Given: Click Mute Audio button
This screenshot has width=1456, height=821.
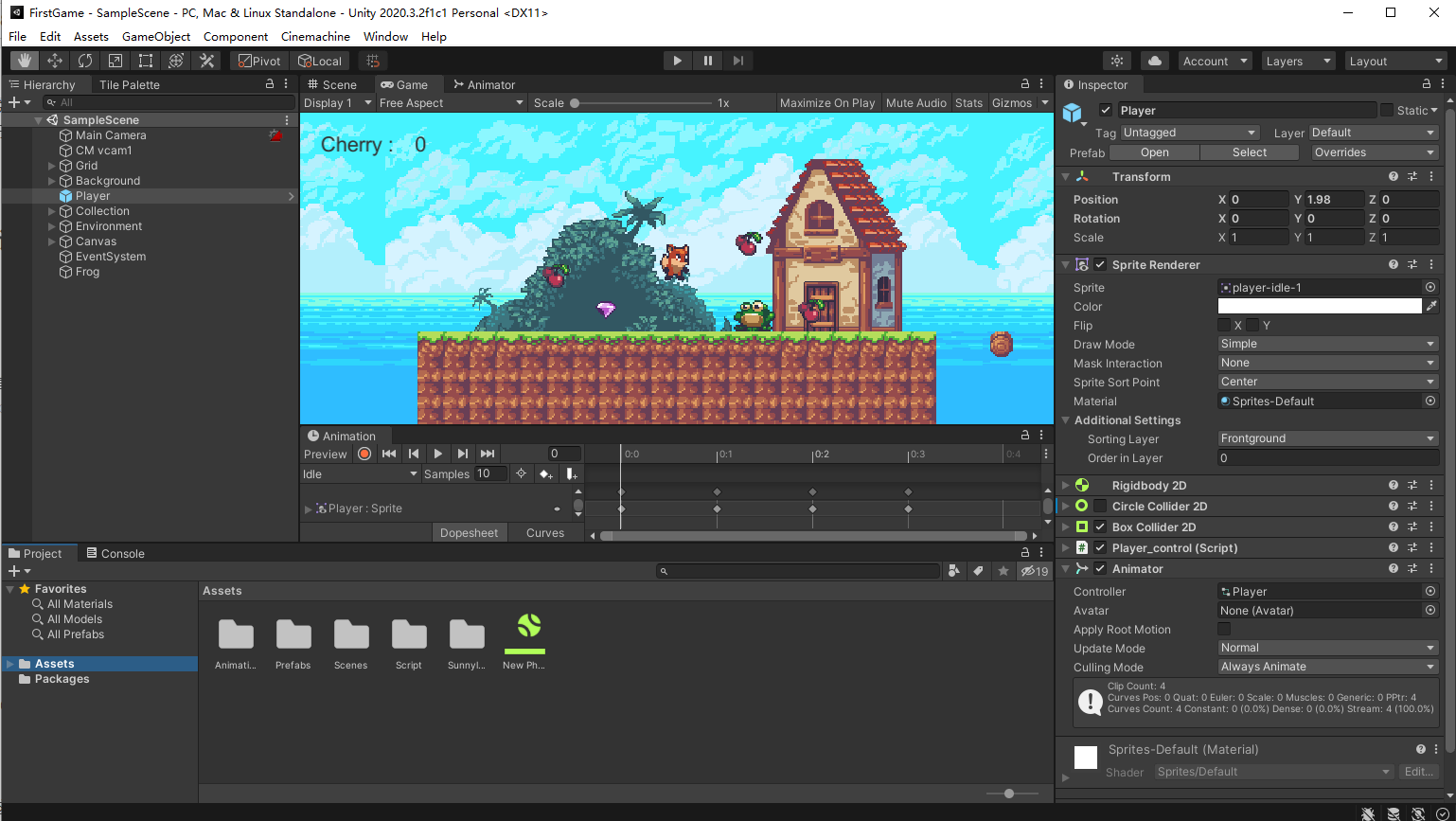Looking at the screenshot, I should 915,102.
